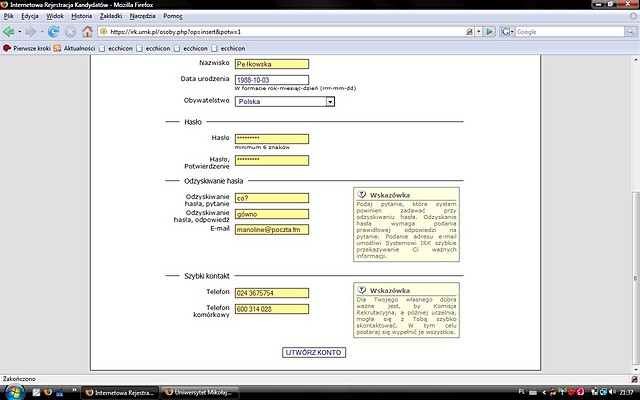Click the switch windows quick launch icon
The width and height of the screenshot is (640, 400).
tap(60, 392)
